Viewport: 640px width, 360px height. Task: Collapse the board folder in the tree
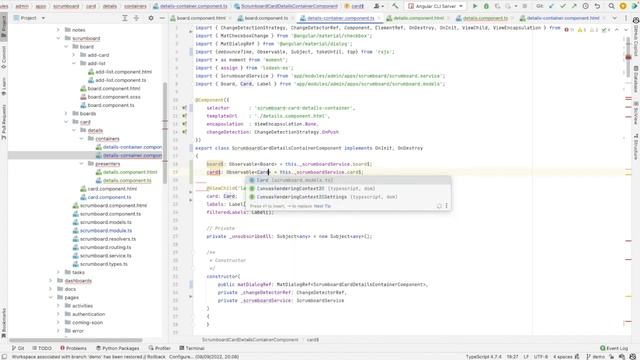[x=66, y=47]
